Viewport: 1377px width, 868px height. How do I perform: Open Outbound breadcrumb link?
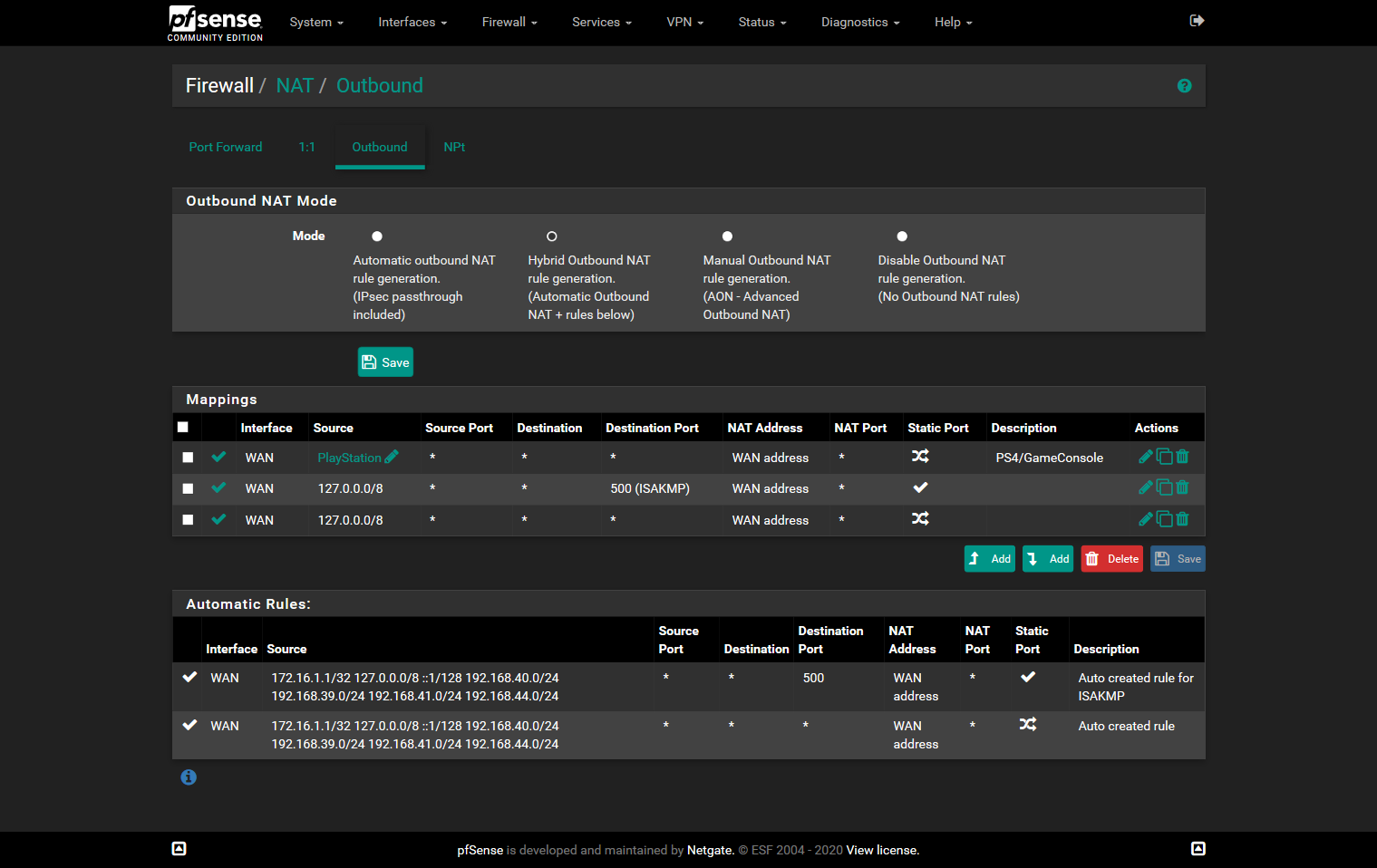(x=380, y=86)
